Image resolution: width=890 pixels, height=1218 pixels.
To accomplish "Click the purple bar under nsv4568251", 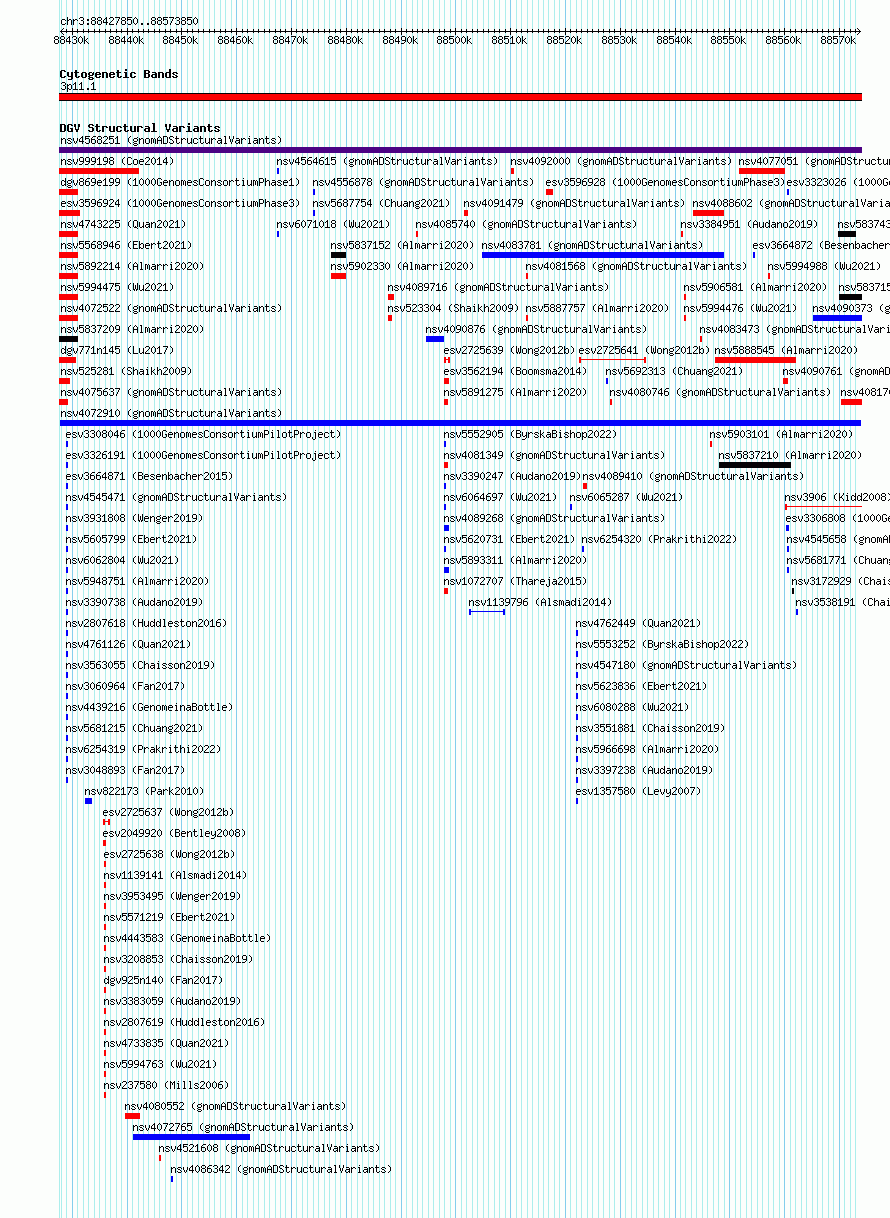I will [x=460, y=150].
